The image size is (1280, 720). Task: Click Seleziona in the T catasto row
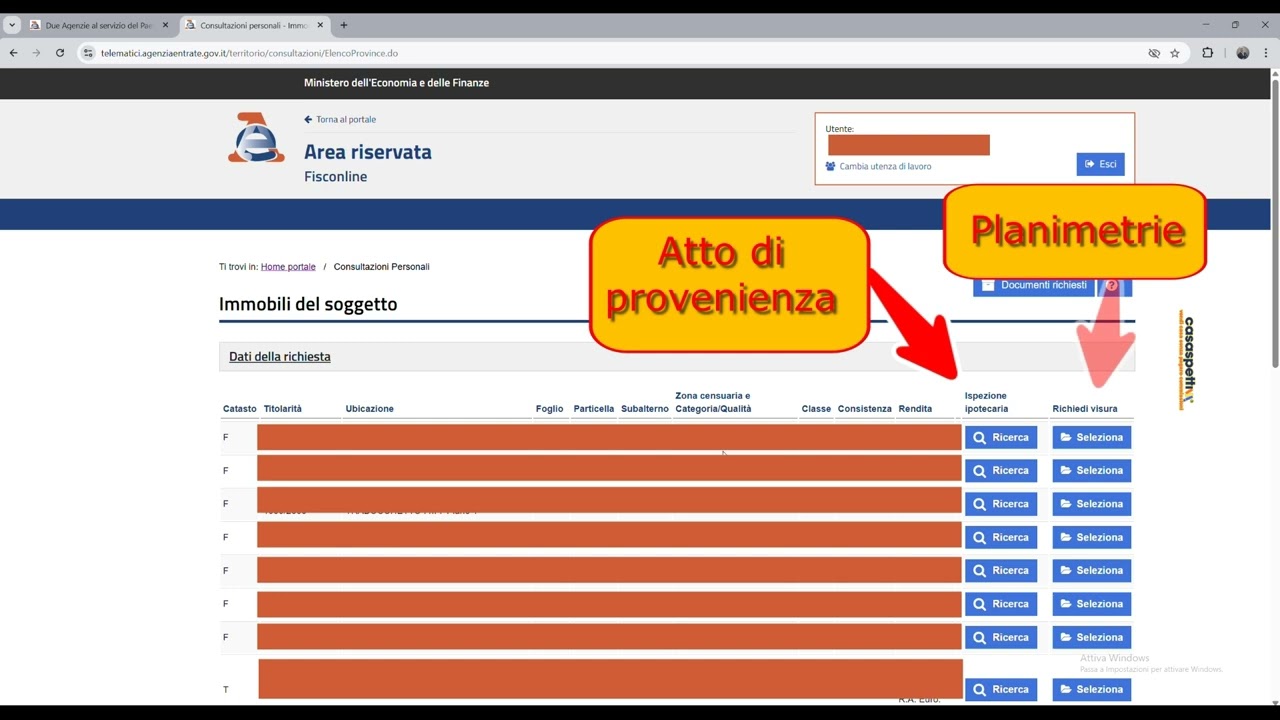[1092, 689]
